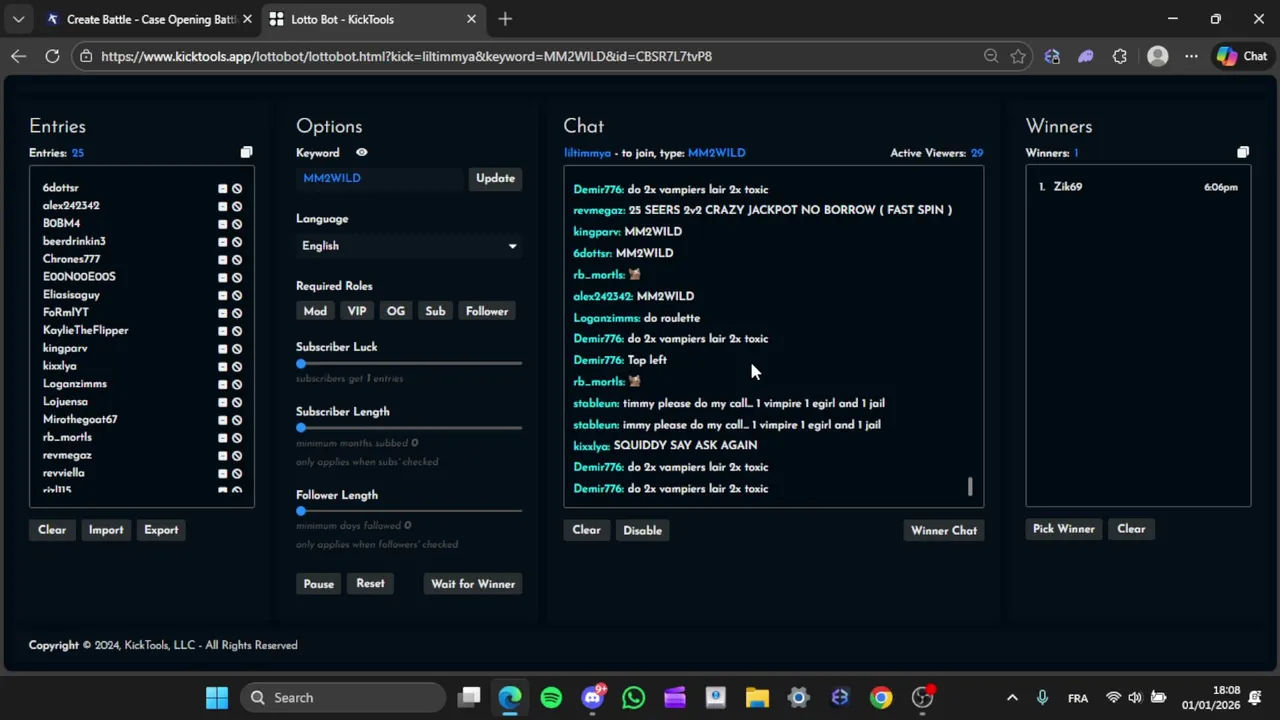The height and width of the screenshot is (720, 1280).
Task: Open Discord from the taskbar
Action: [593, 697]
